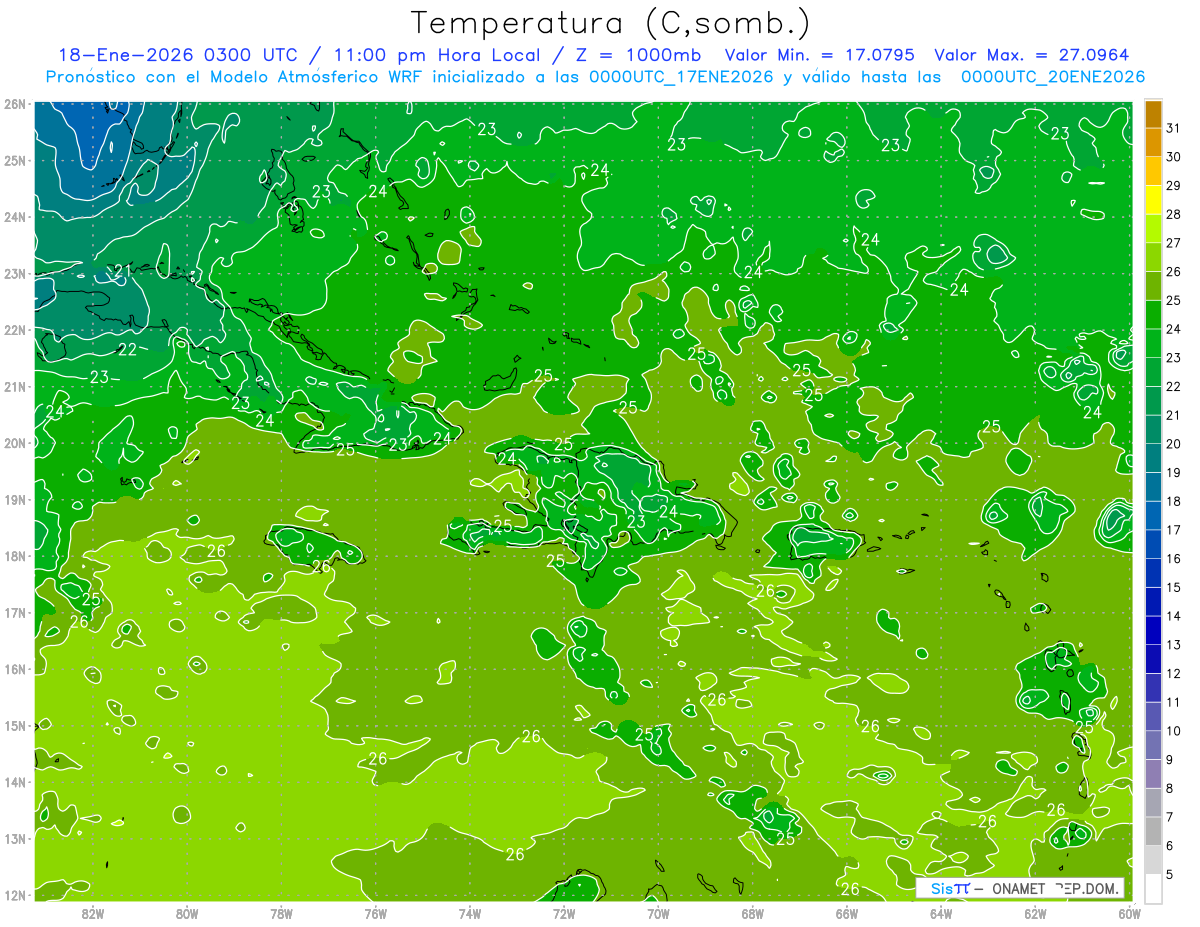Click the 18N latitude axis label

click(15, 556)
